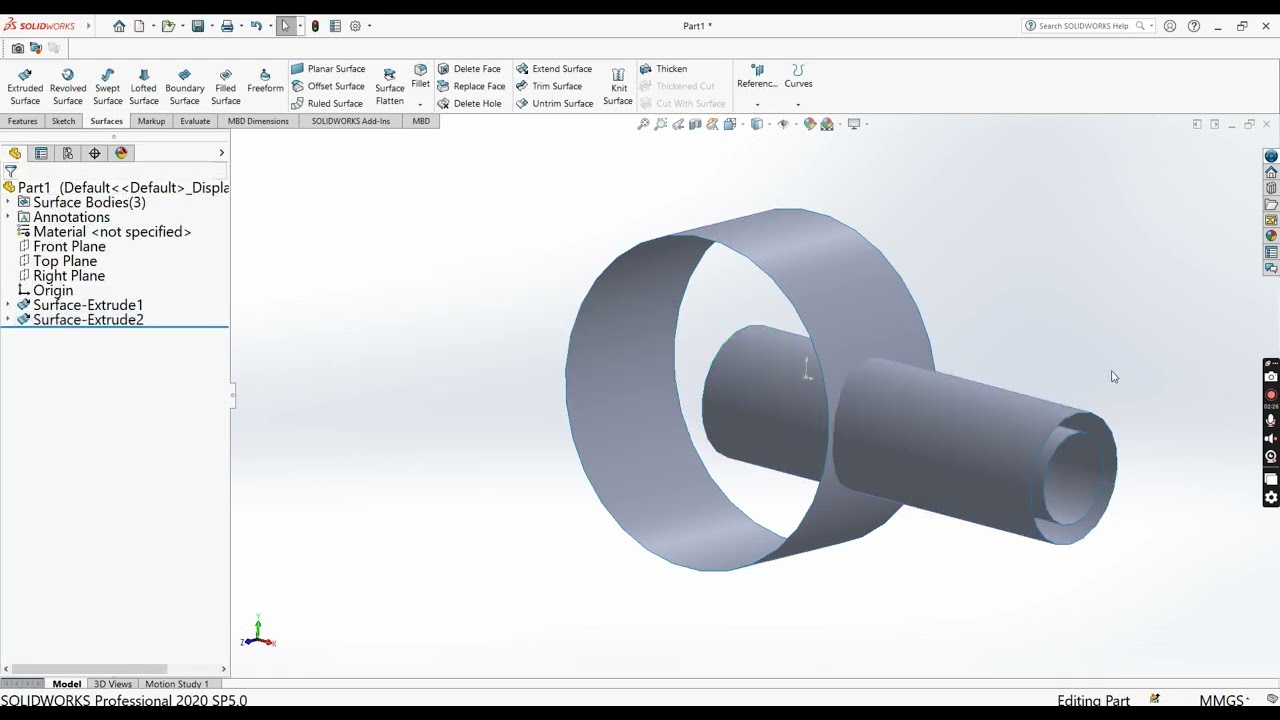Open the Reference Geometry dropdown
1280x720 pixels.
pyautogui.click(x=757, y=104)
